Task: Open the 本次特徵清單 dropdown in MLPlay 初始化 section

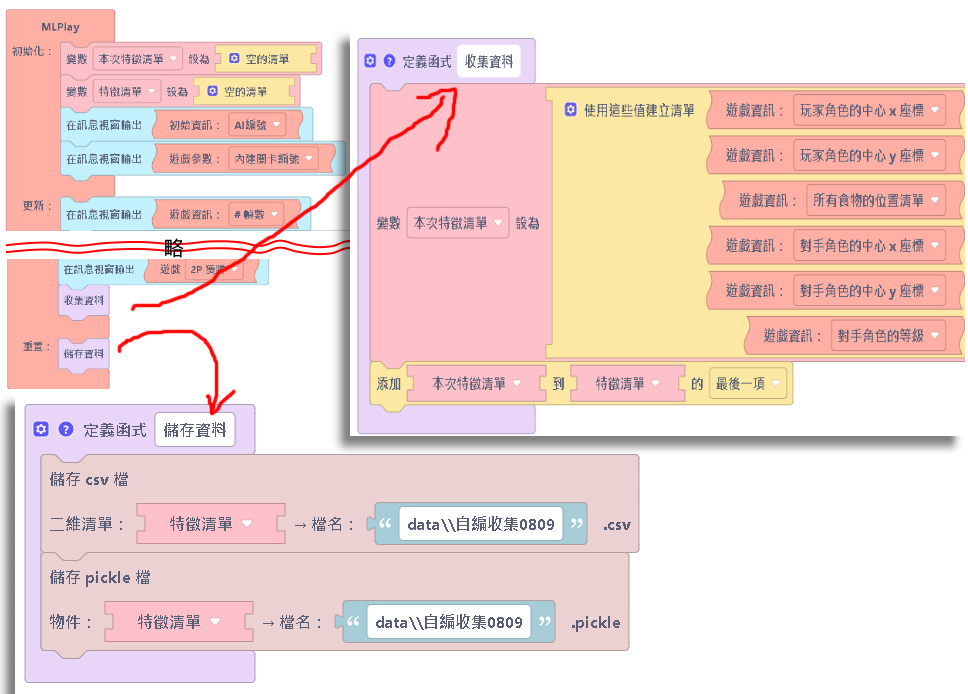Action: pos(138,59)
